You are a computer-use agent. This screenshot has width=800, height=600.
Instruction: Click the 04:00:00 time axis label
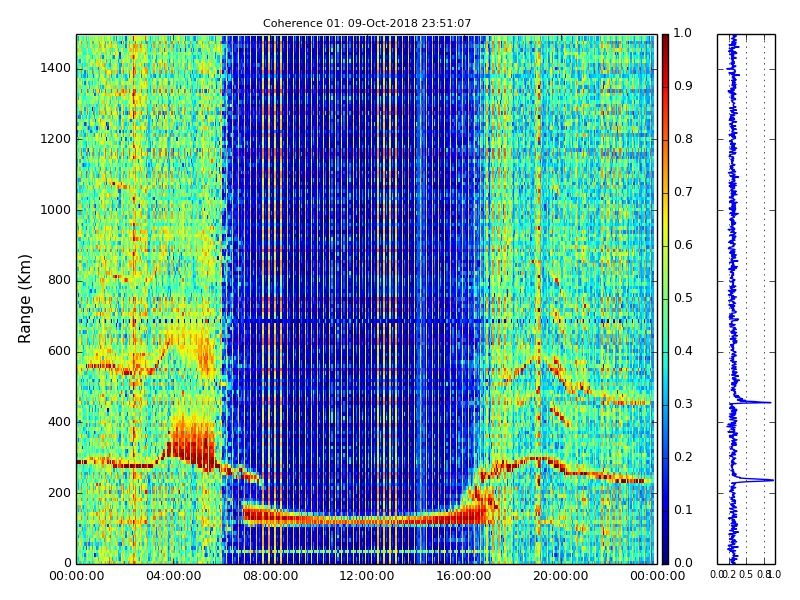(173, 577)
